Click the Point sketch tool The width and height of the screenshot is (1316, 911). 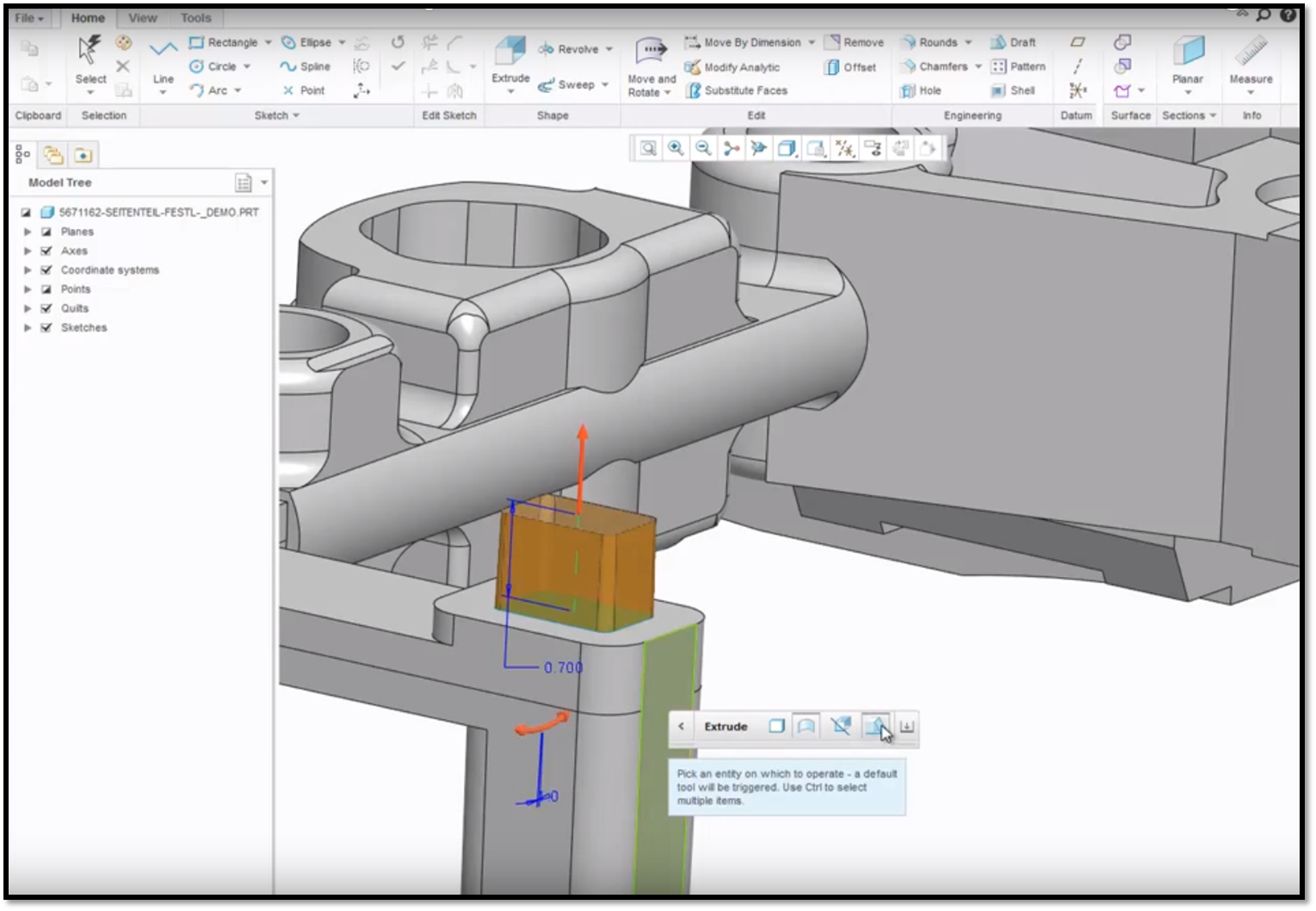(x=304, y=90)
